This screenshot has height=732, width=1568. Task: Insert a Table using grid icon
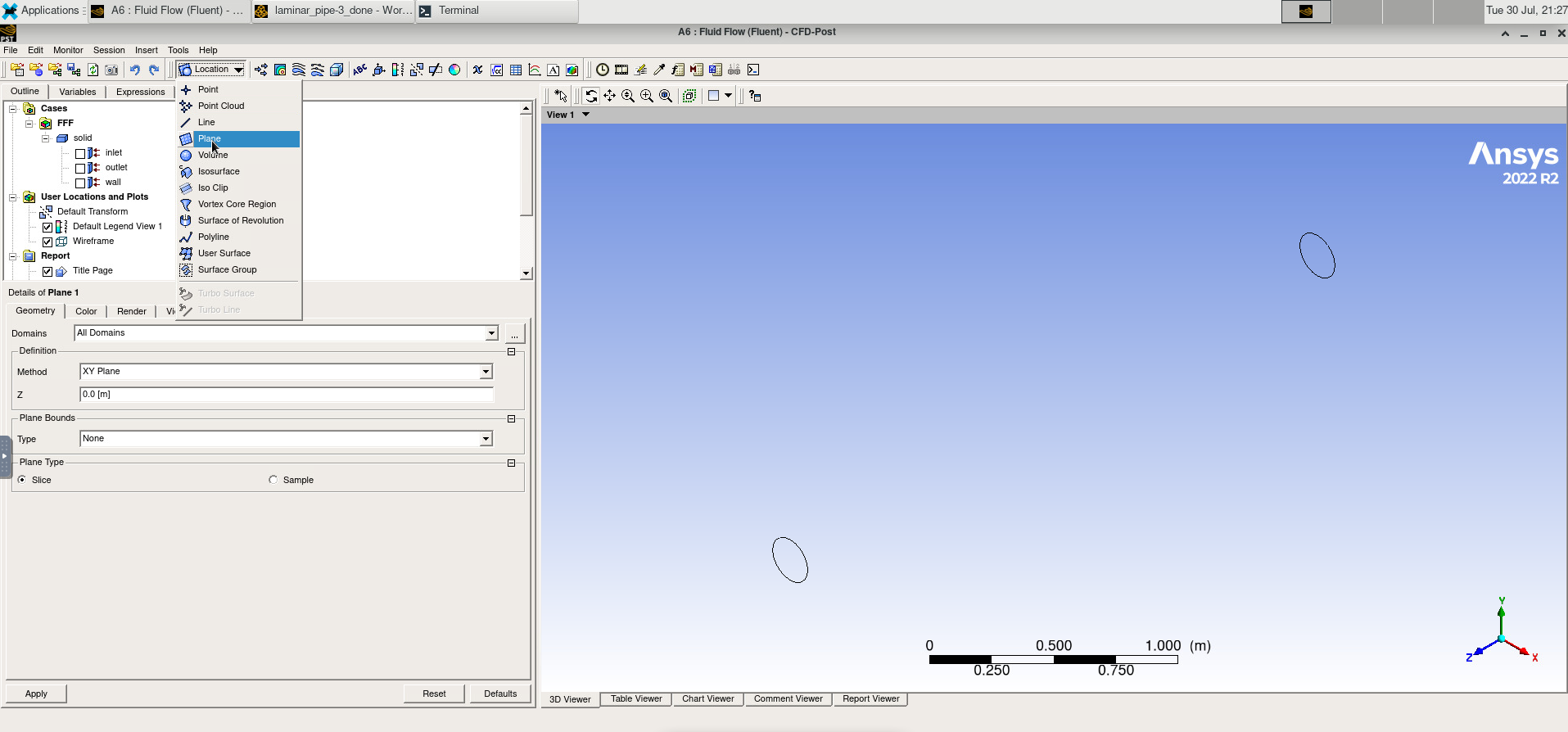[516, 70]
